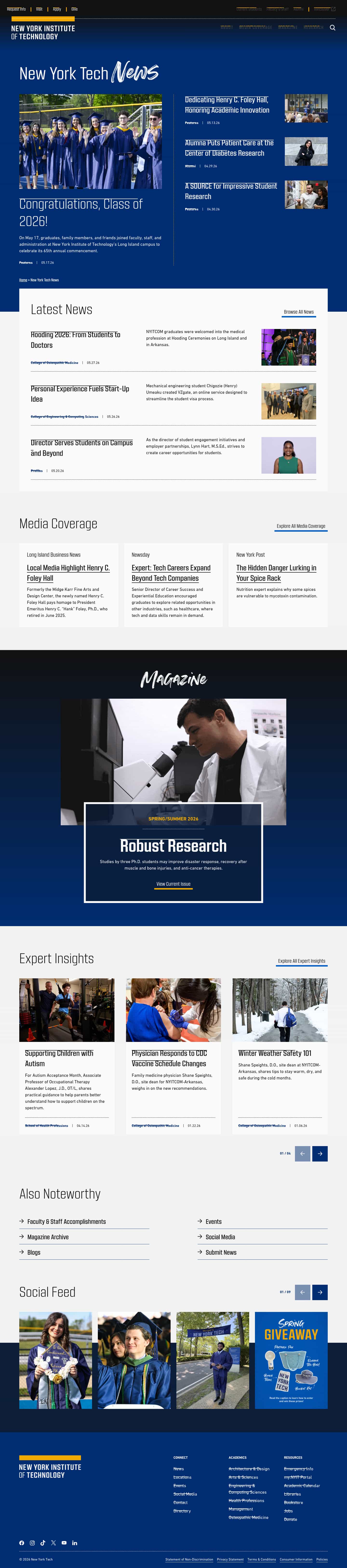Screen dimensions: 347x1568
Task: Open Local Media Highlight Henry C. Foley Hall
Action: (68, 573)
